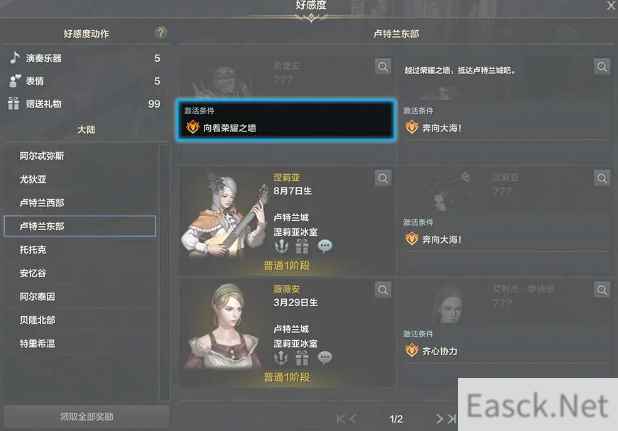Jump to the last page arrow
618x431 pixels.
452,419
